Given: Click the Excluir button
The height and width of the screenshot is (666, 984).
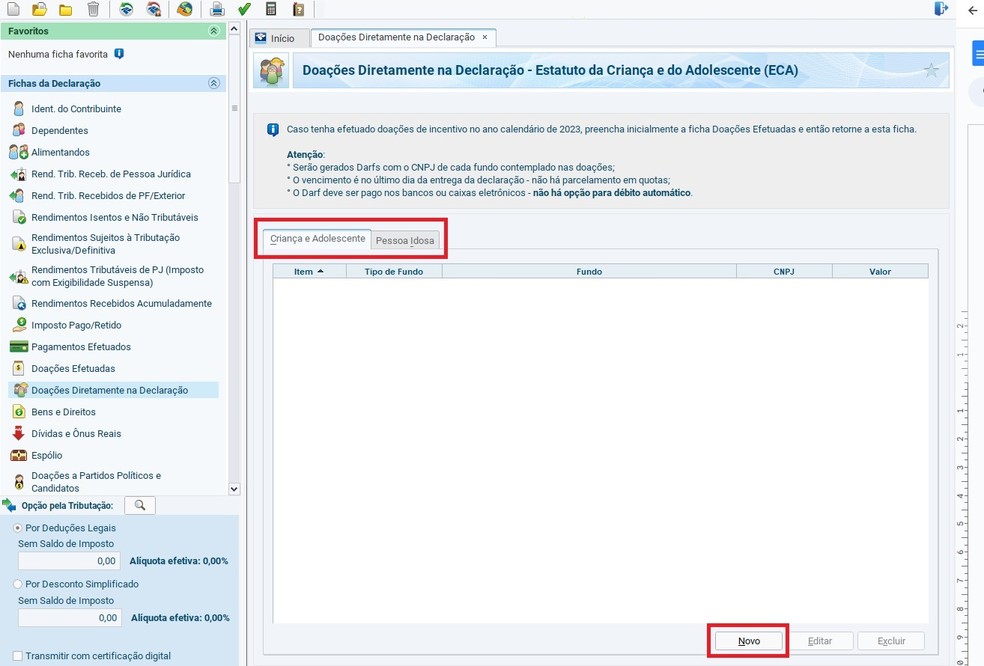Looking at the screenshot, I should [891, 641].
